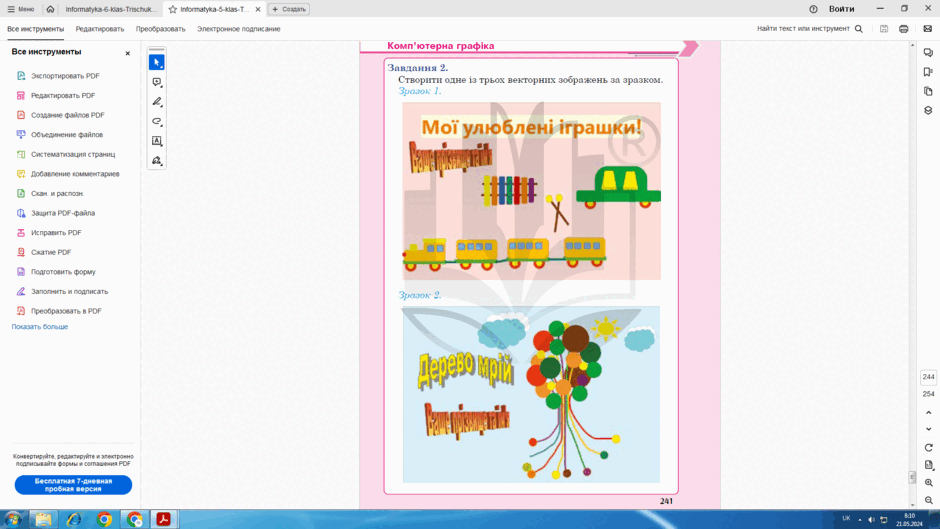Select the arrow selection tool
Viewport: 940px width, 529px height.
(x=156, y=62)
